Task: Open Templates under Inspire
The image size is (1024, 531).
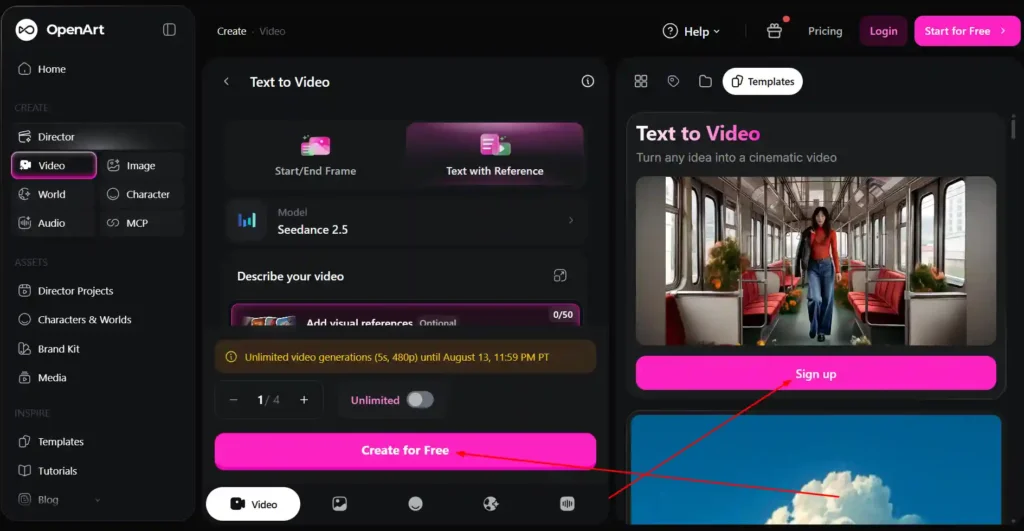Action: (x=51, y=442)
